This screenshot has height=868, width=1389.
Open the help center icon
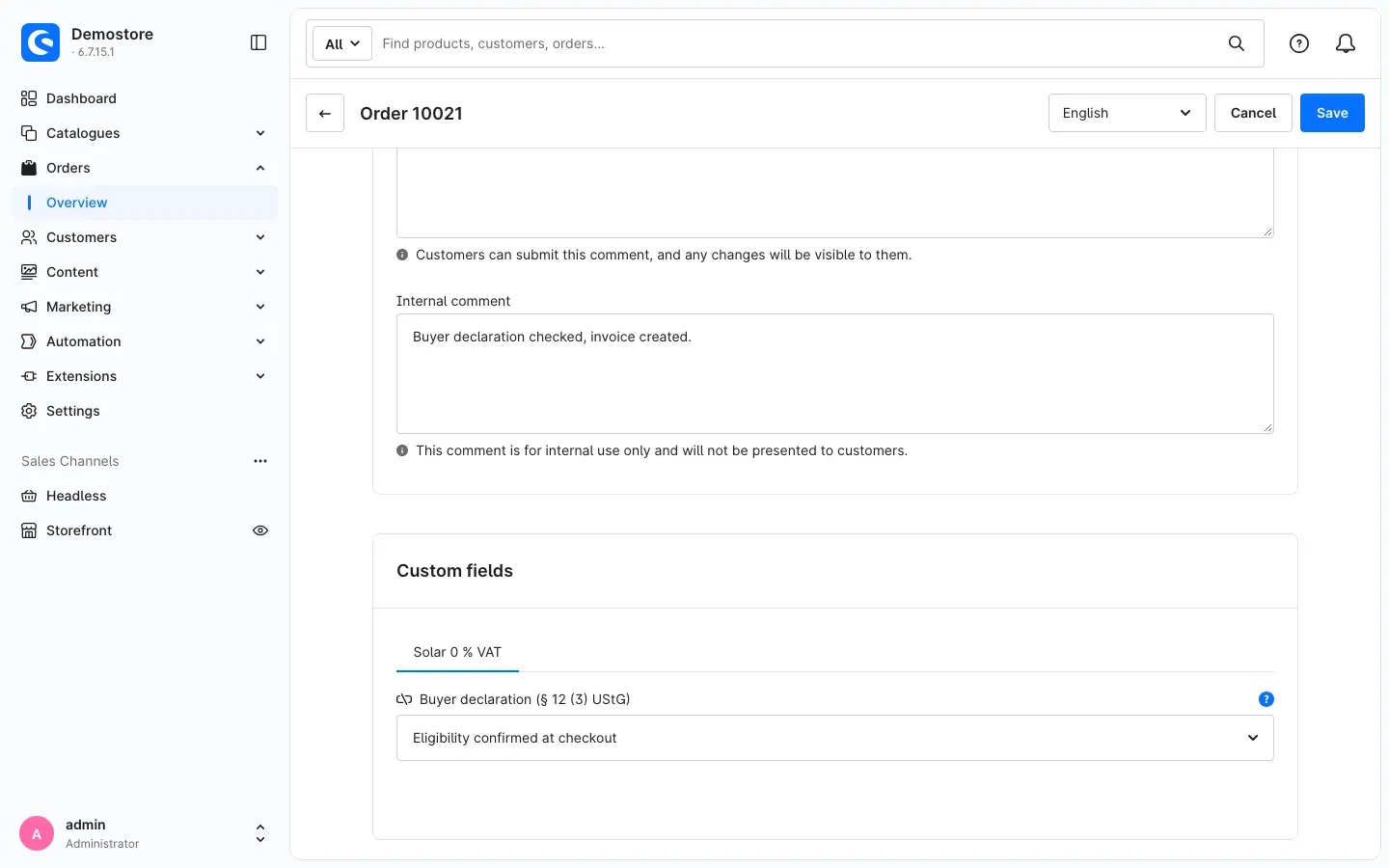tap(1299, 43)
